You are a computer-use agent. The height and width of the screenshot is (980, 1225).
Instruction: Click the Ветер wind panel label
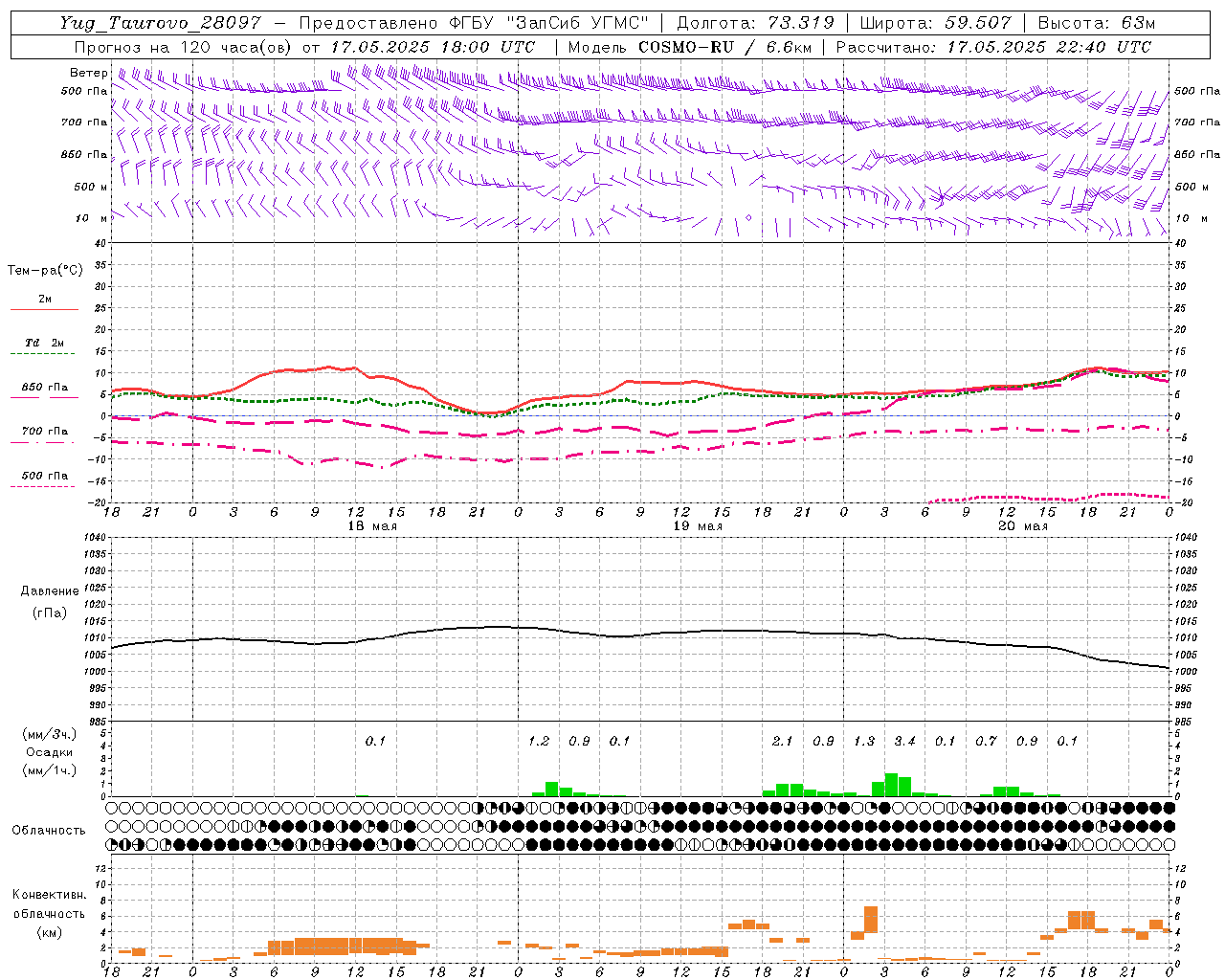click(88, 73)
